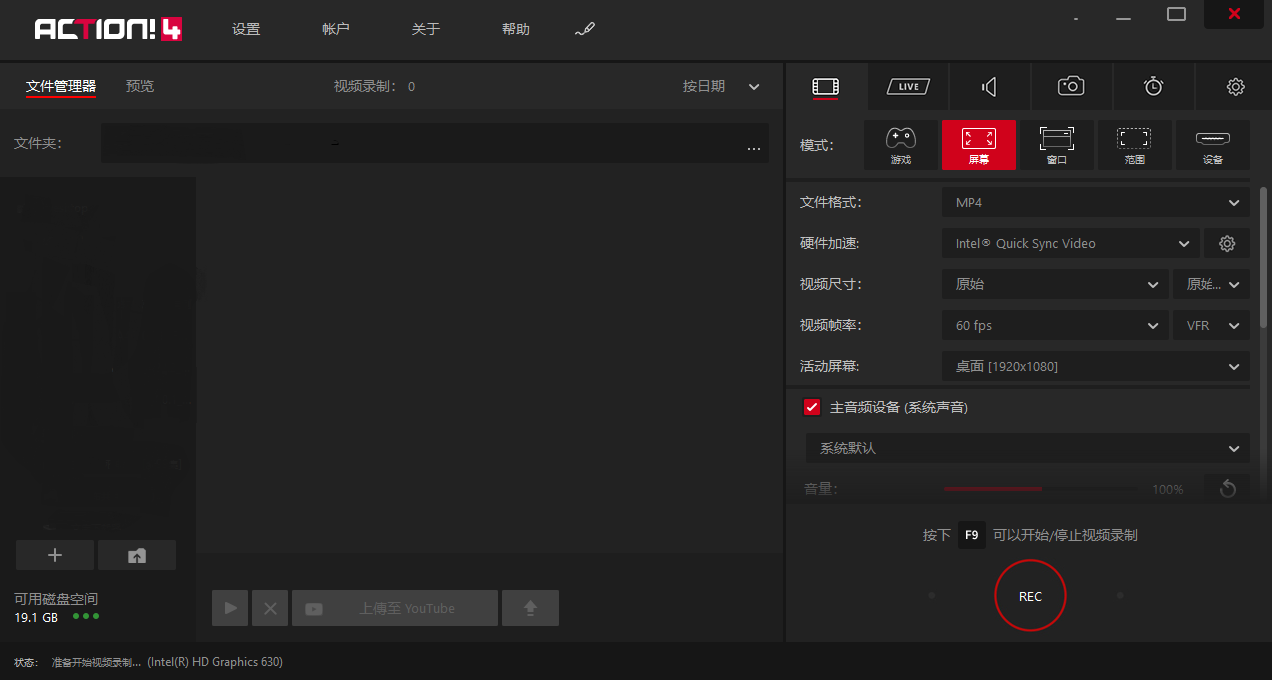Open the 按日期 sort dropdown
This screenshot has height=680, width=1272.
(x=722, y=86)
